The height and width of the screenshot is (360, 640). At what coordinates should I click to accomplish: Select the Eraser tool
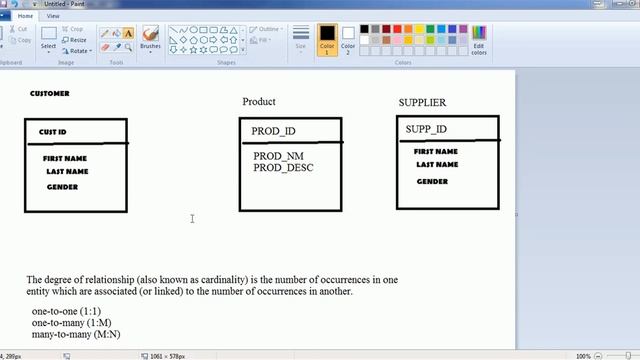tap(105, 47)
